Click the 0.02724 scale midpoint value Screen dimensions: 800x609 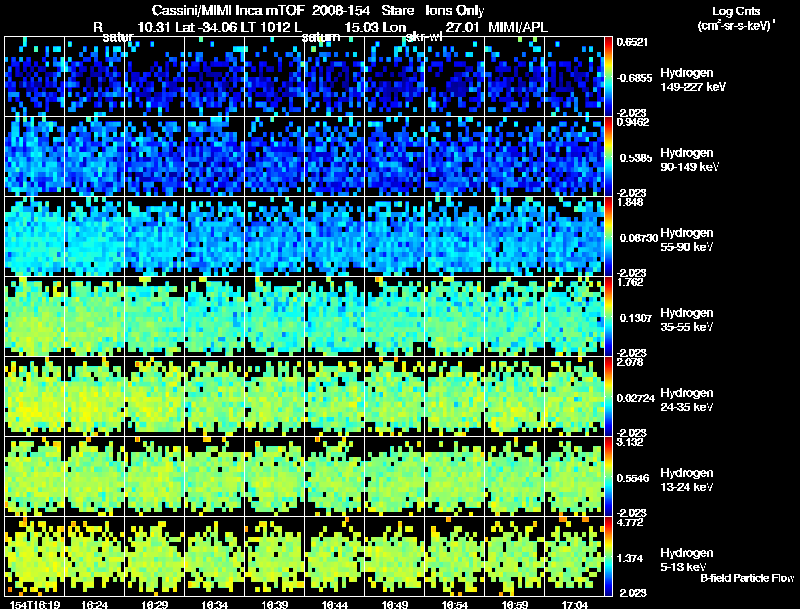pyautogui.click(x=636, y=398)
